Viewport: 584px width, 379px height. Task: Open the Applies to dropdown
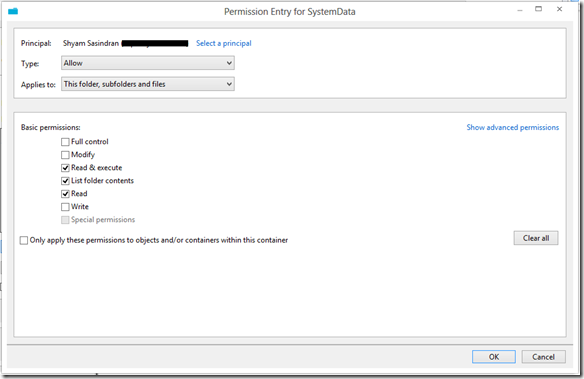(x=148, y=84)
